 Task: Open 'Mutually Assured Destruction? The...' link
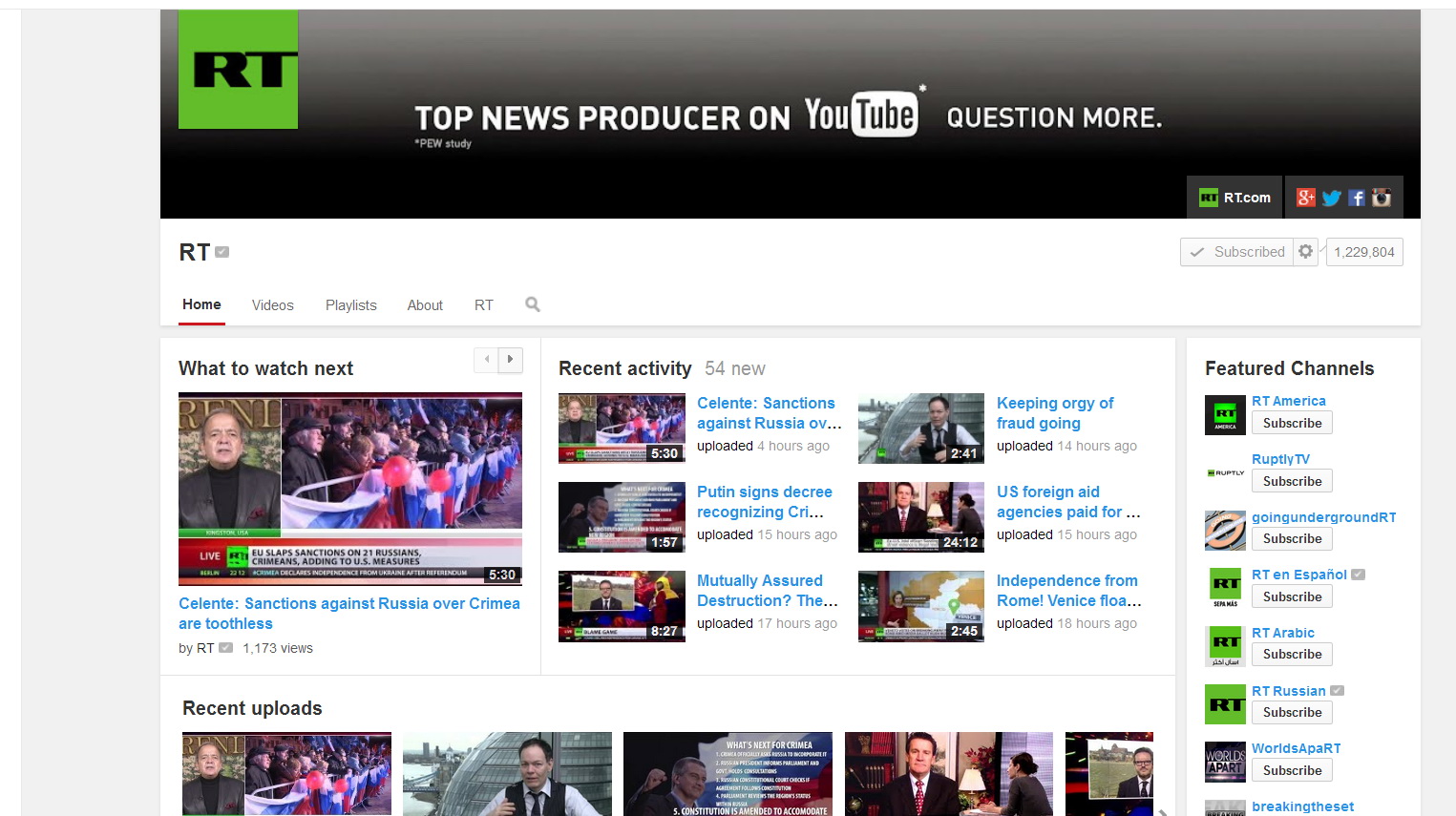(x=768, y=591)
